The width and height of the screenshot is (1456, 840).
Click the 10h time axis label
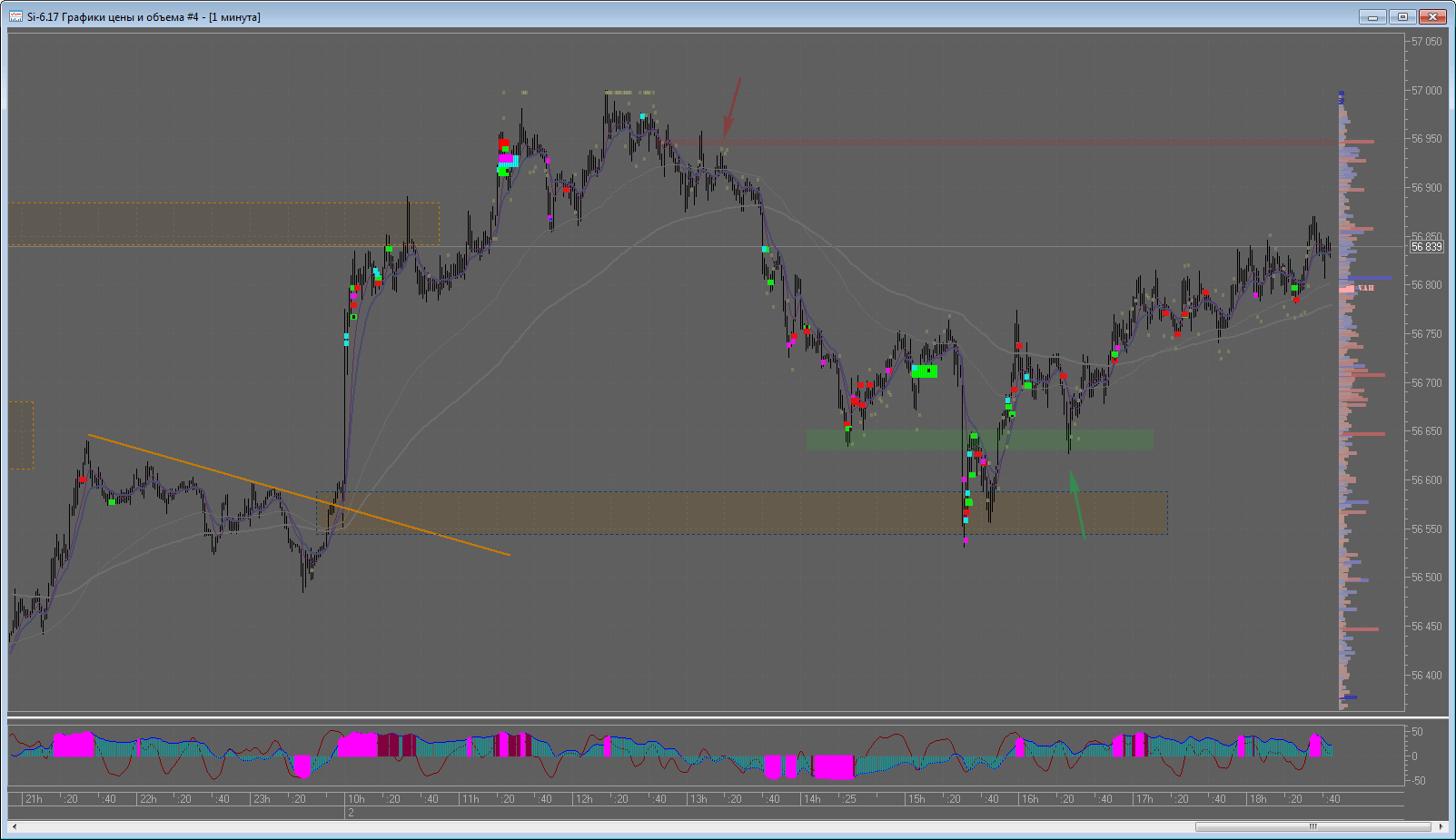pyautogui.click(x=356, y=799)
